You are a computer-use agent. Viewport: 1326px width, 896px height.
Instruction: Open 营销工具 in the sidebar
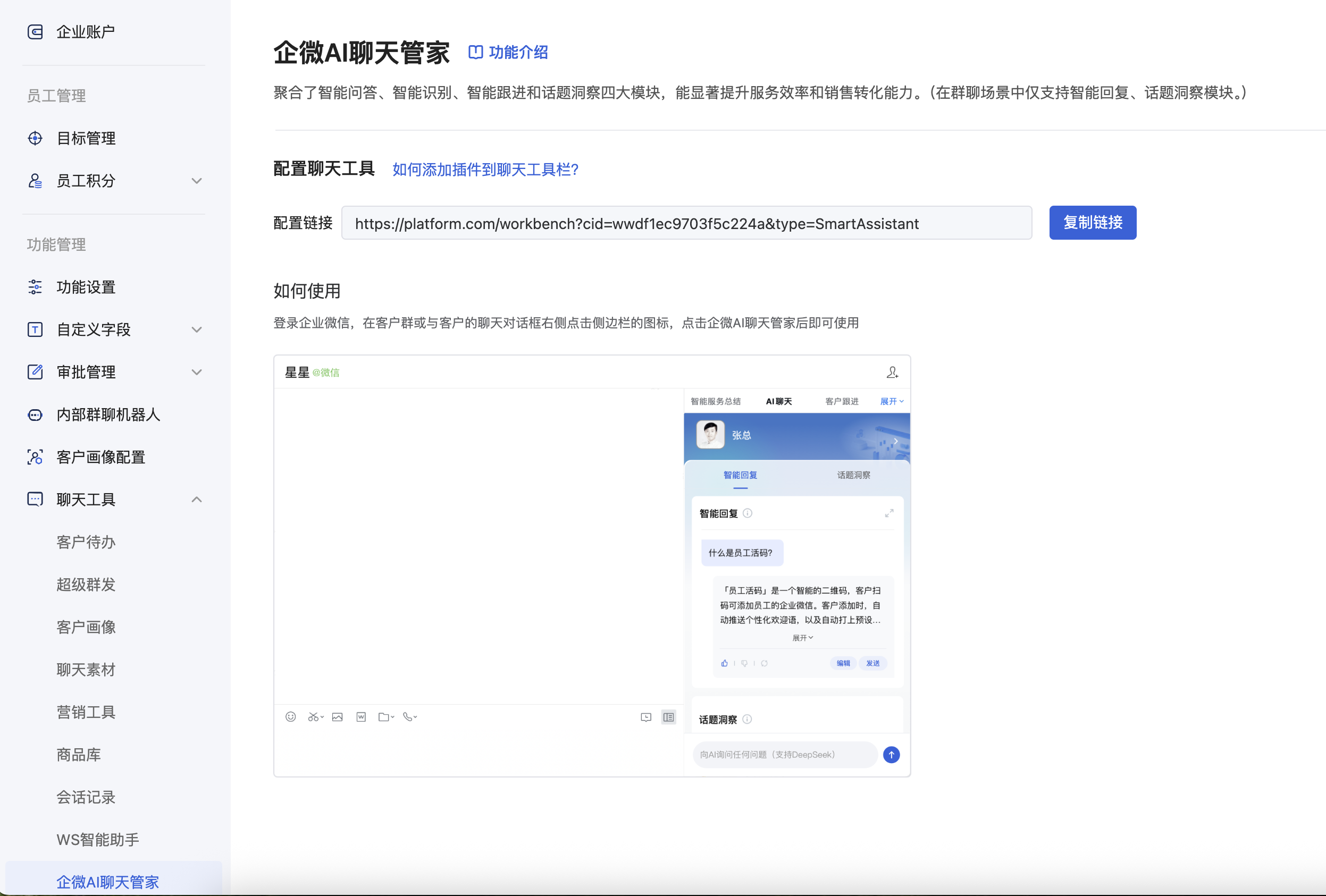click(86, 712)
